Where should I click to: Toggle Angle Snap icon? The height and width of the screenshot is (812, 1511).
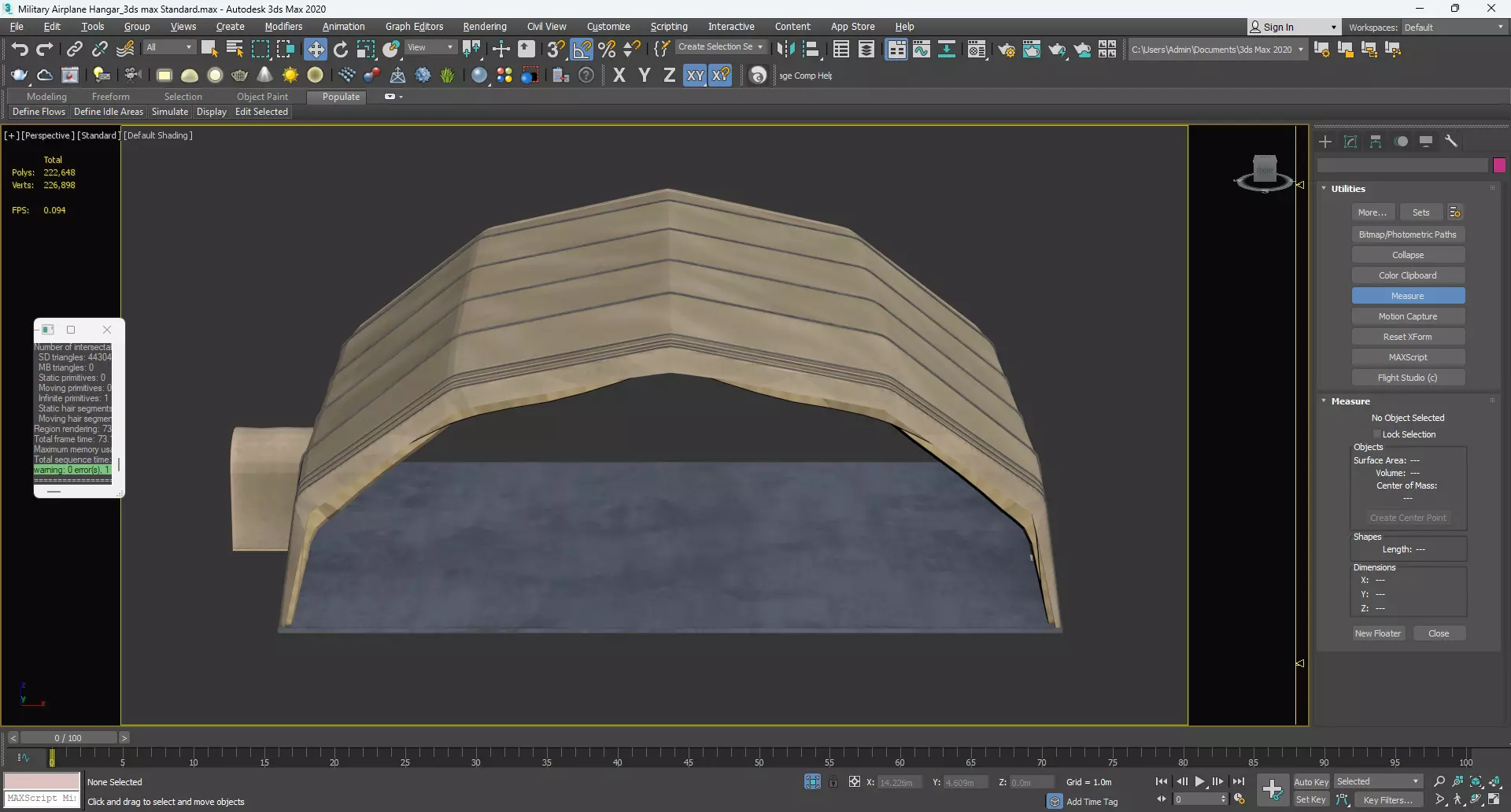(x=582, y=49)
